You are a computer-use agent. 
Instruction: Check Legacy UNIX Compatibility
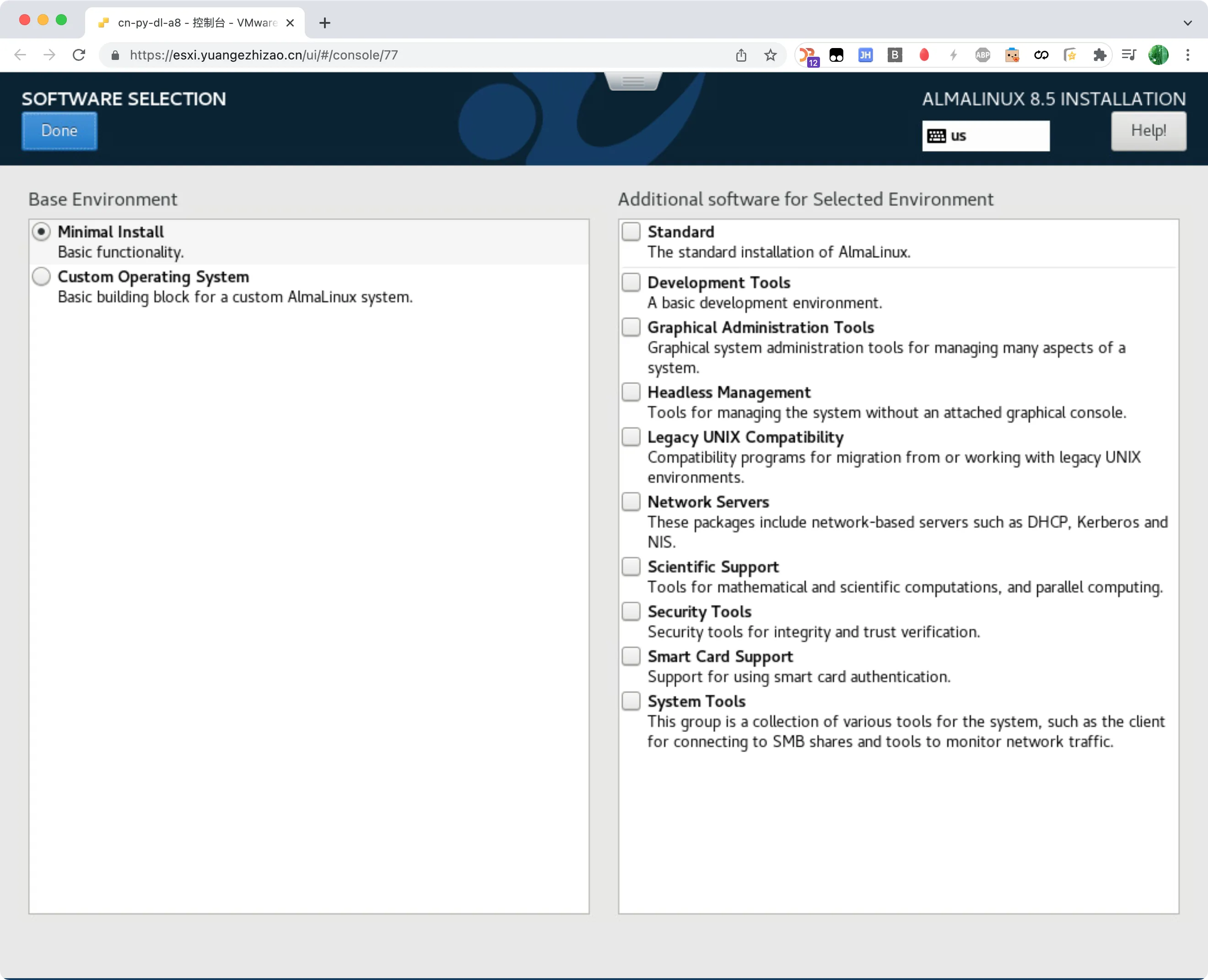click(x=631, y=437)
